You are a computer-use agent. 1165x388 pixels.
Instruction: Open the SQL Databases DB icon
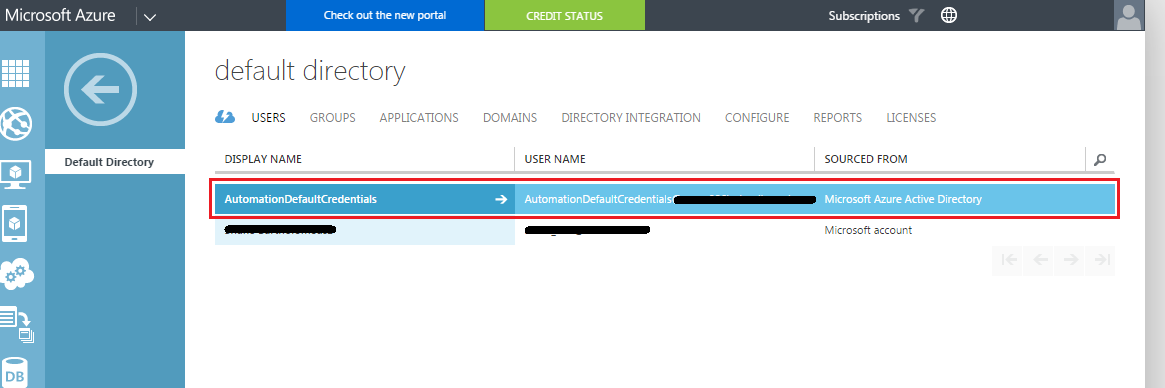point(15,373)
